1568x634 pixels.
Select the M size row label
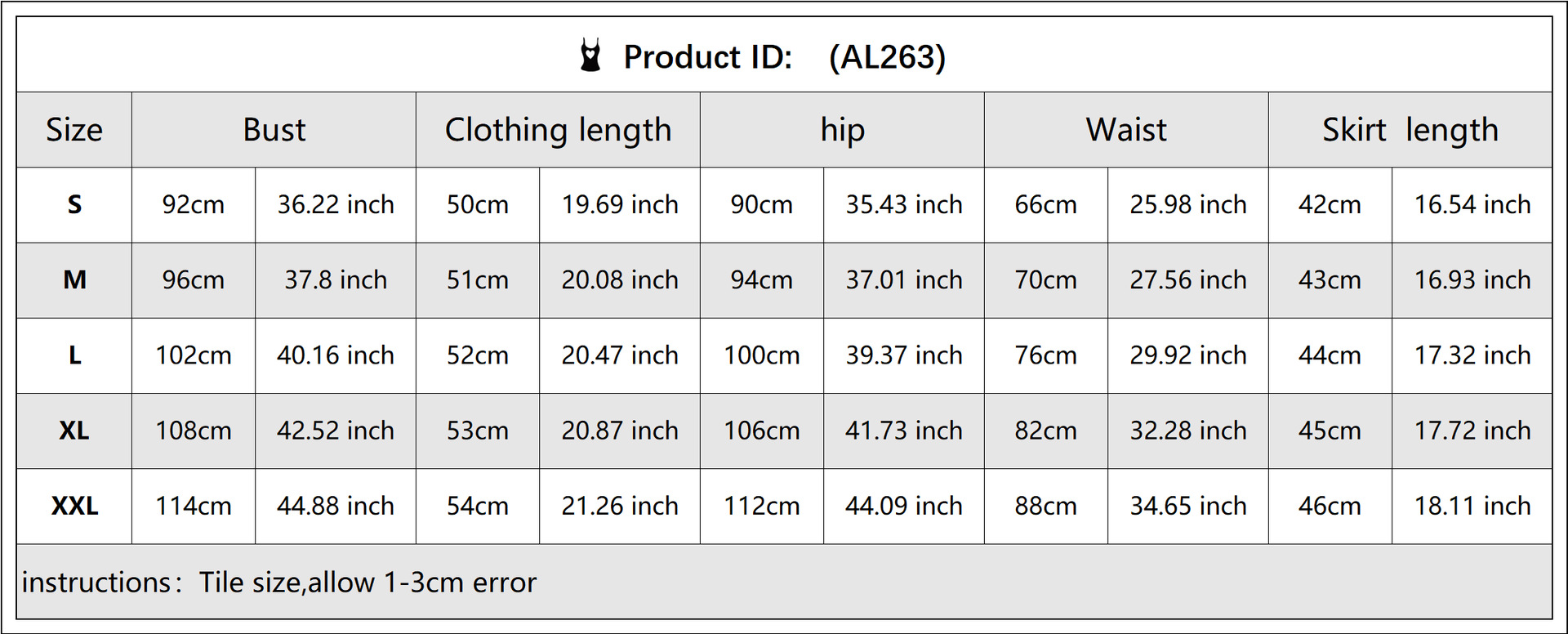(74, 280)
